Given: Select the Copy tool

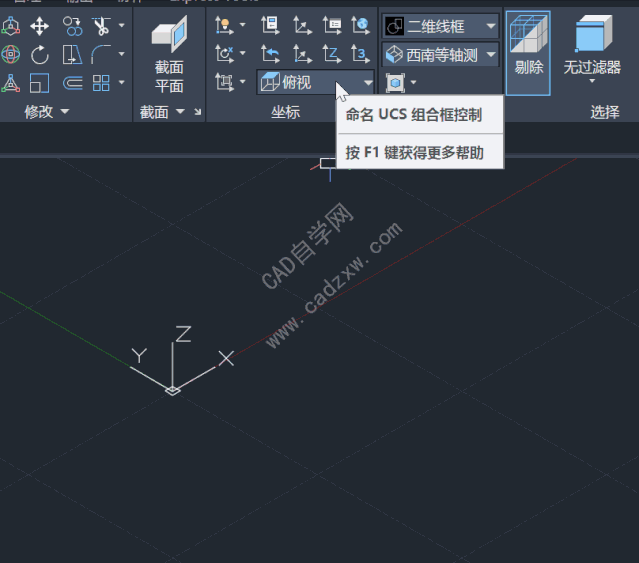Looking at the screenshot, I should pyautogui.click(x=73, y=26).
